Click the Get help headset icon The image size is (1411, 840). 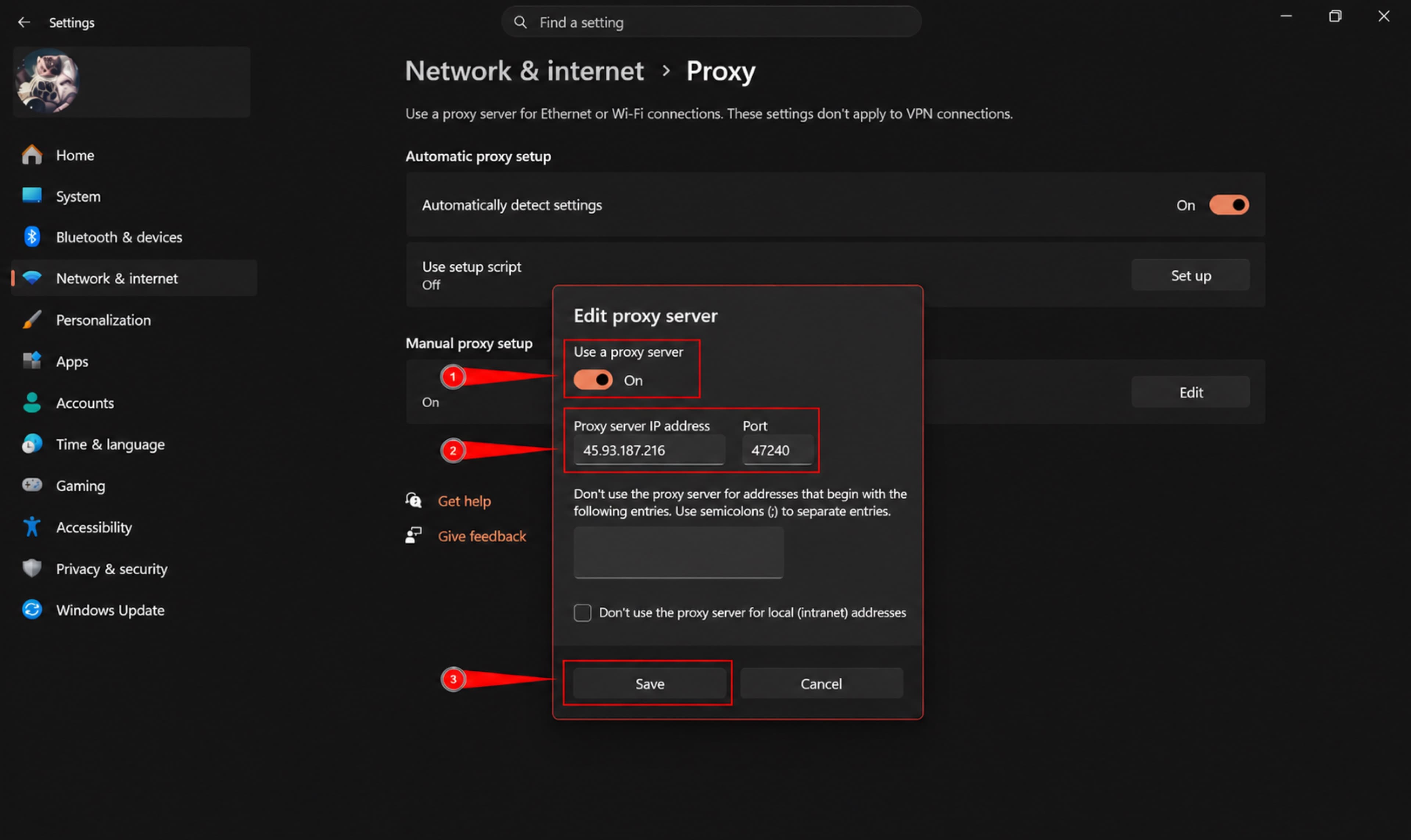tap(413, 500)
